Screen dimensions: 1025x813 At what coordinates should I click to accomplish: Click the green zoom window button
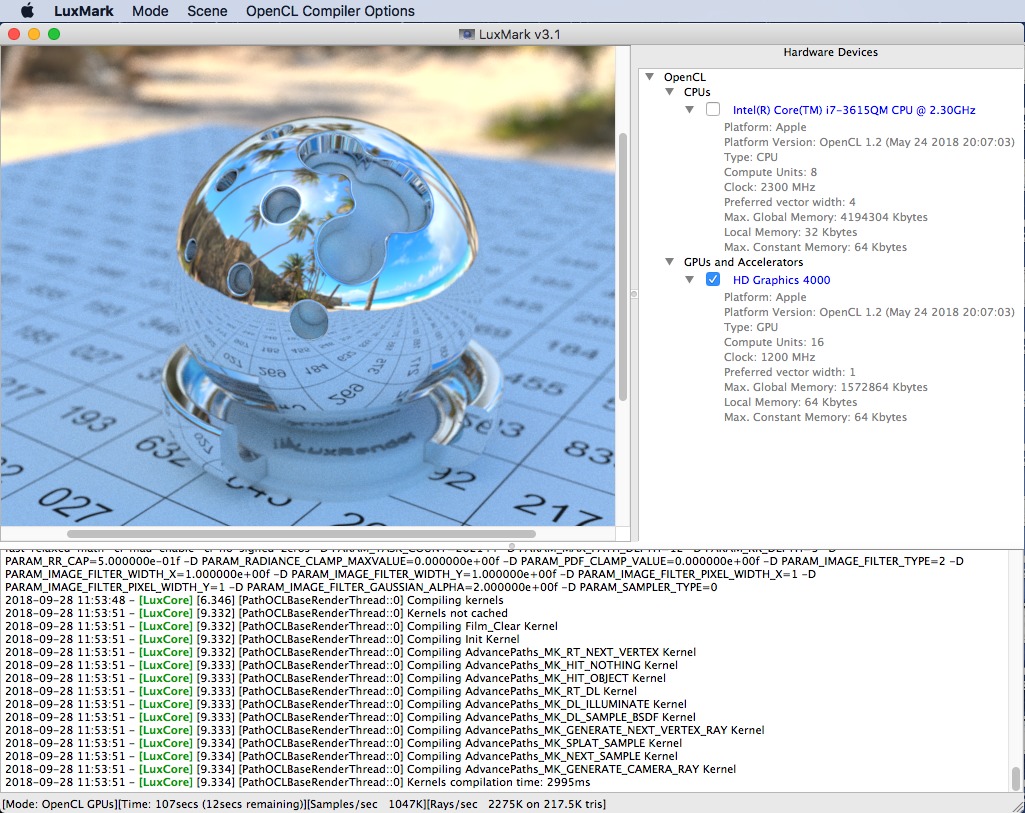[x=54, y=34]
